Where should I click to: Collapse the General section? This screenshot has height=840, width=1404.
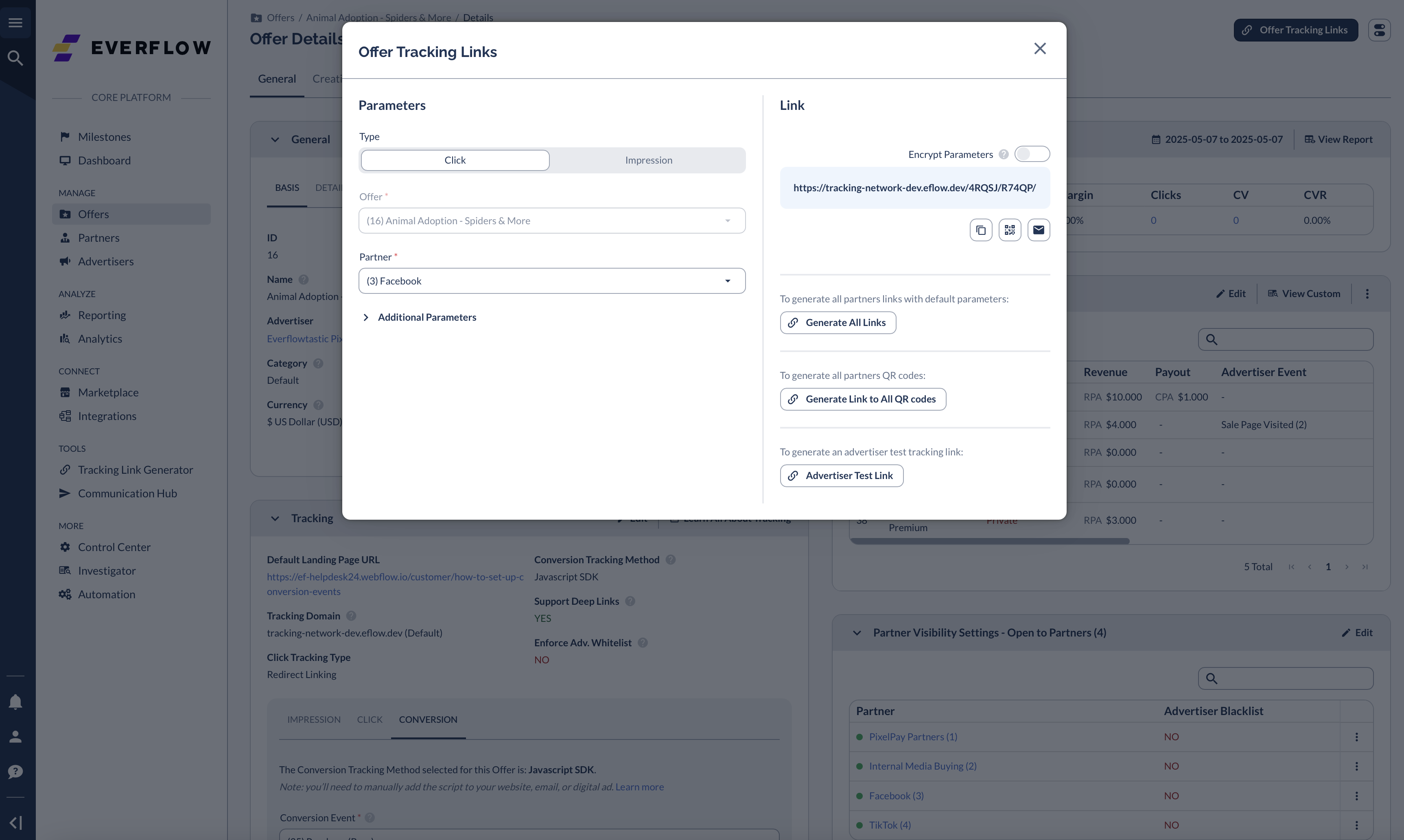[x=275, y=139]
